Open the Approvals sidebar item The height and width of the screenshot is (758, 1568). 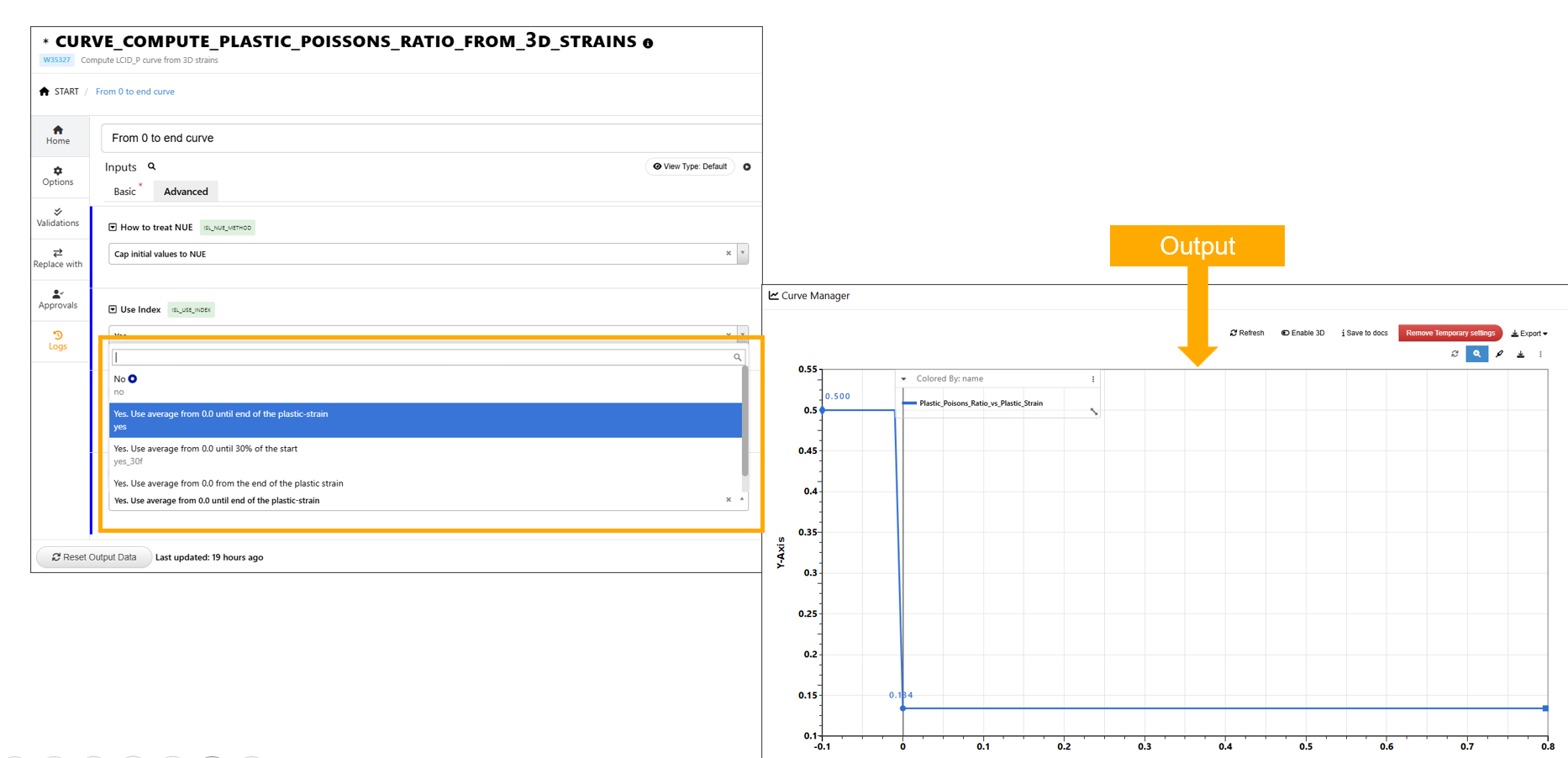tap(58, 299)
